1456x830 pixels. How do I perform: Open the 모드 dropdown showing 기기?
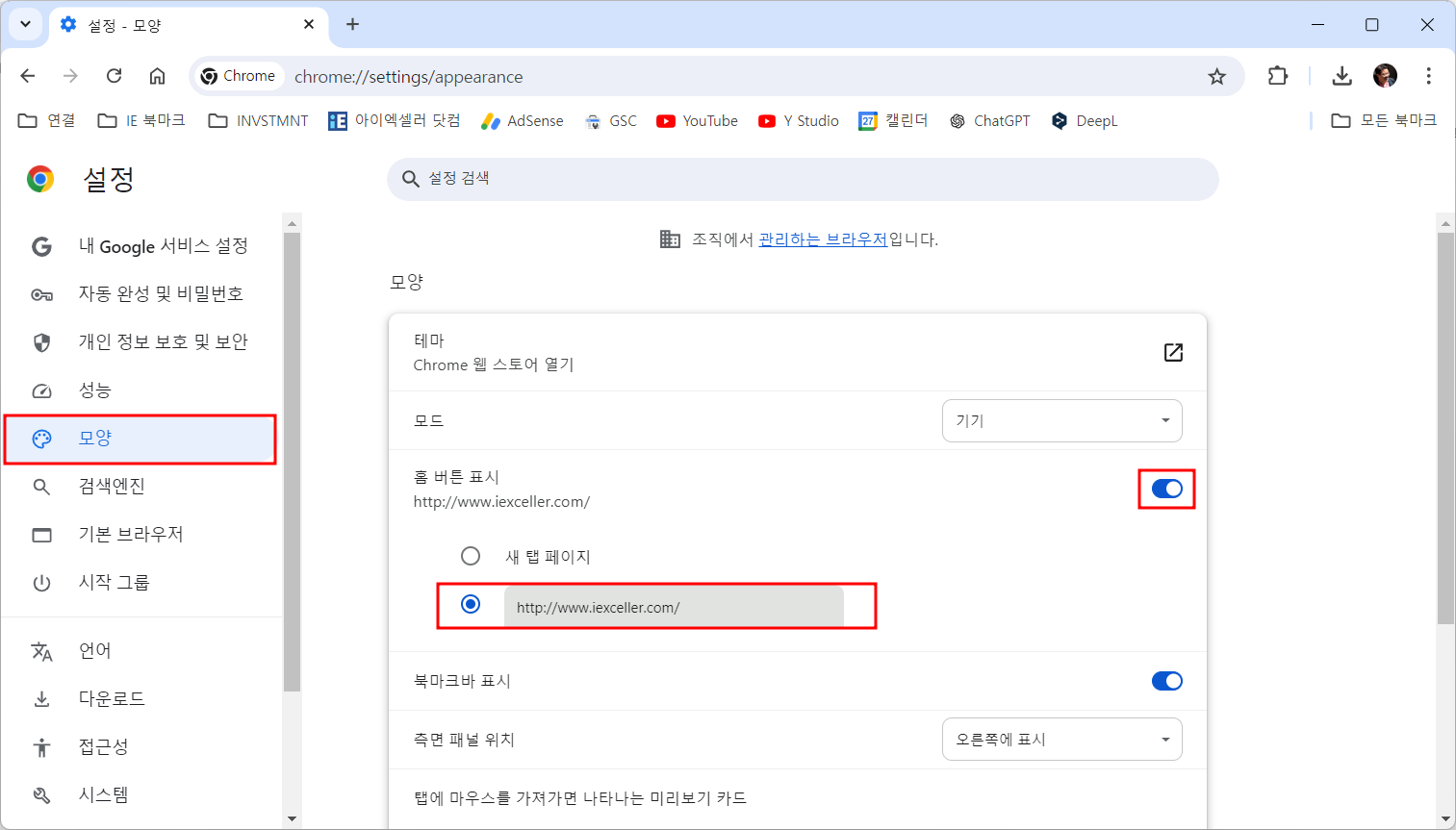(1061, 420)
